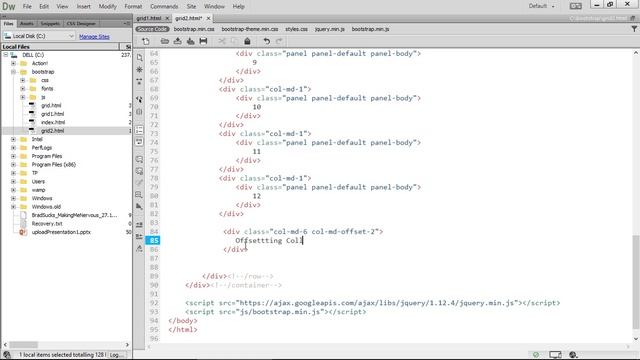Viewport: 640px width, 360px height.
Task: Switch to the CSS Designer panel tab
Action: tap(81, 24)
